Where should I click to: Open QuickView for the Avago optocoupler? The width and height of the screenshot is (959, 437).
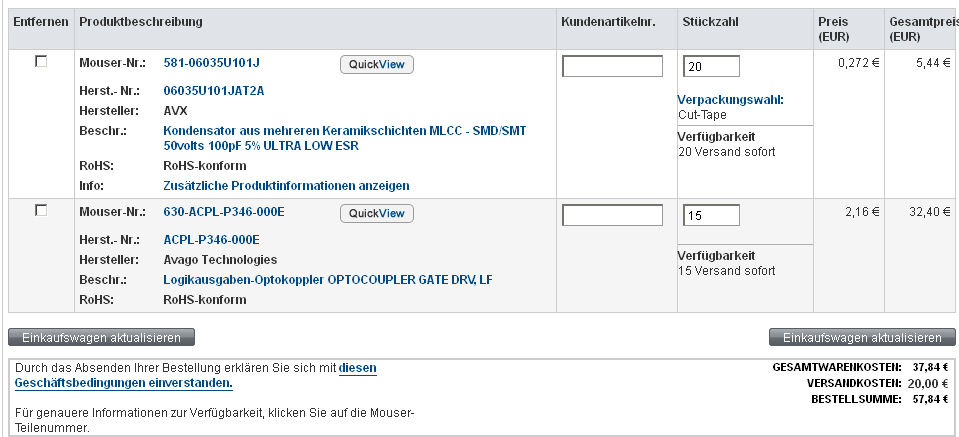(x=377, y=213)
